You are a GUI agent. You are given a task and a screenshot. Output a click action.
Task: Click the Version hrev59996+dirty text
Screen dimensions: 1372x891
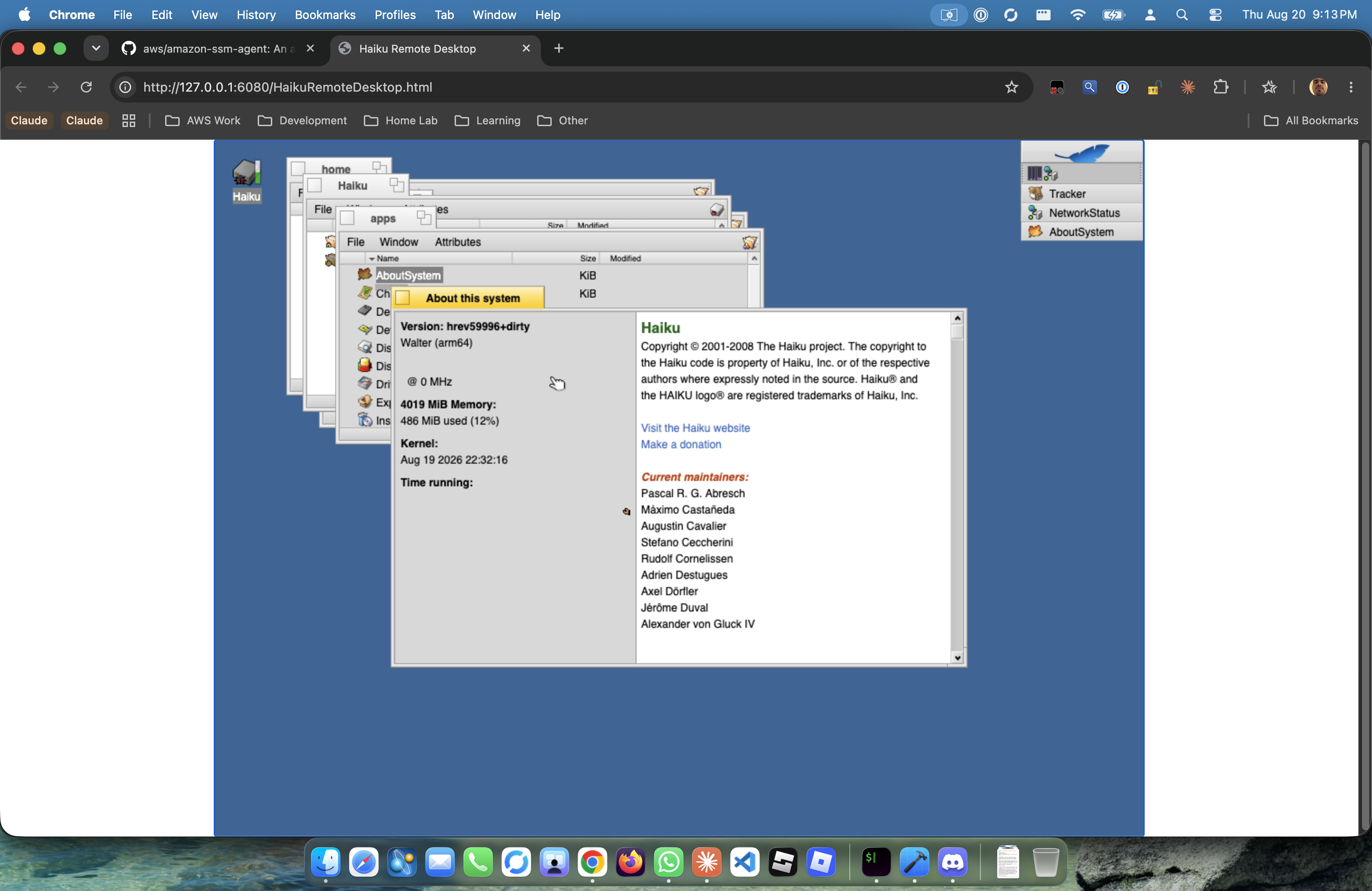[465, 326]
